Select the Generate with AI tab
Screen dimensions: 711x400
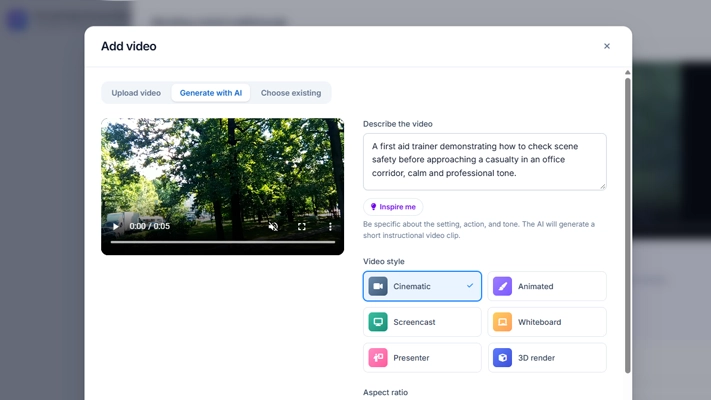click(x=211, y=93)
